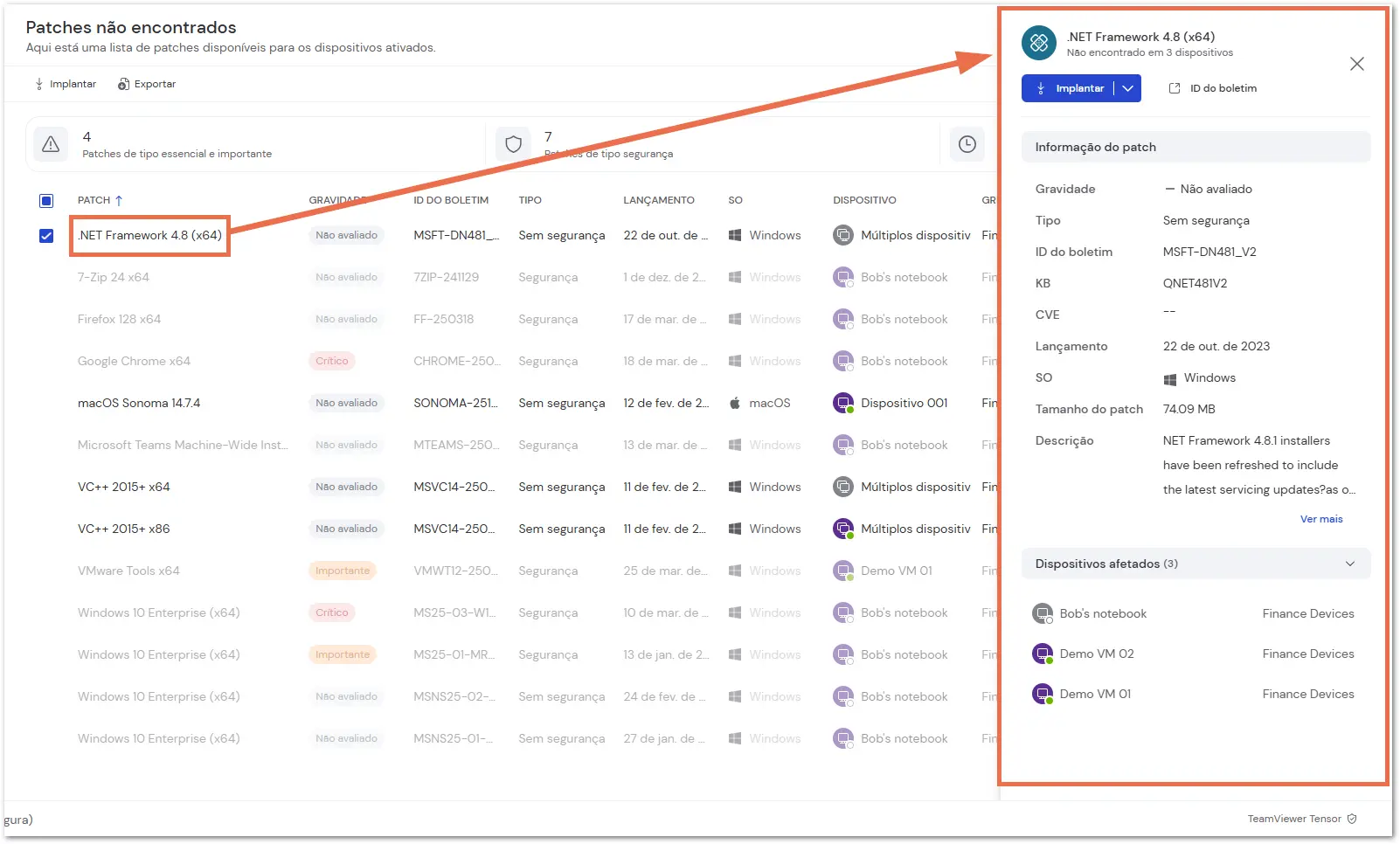Click the device icon in the VC++ 2015+ x86 row
Viewport: 1400px width, 844px height.
click(843, 529)
